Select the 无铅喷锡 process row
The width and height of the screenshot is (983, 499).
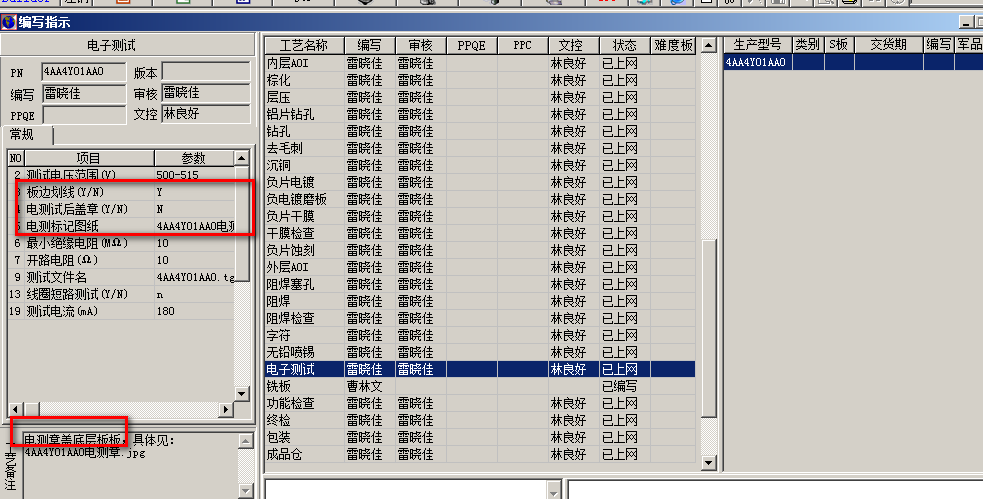click(480, 352)
